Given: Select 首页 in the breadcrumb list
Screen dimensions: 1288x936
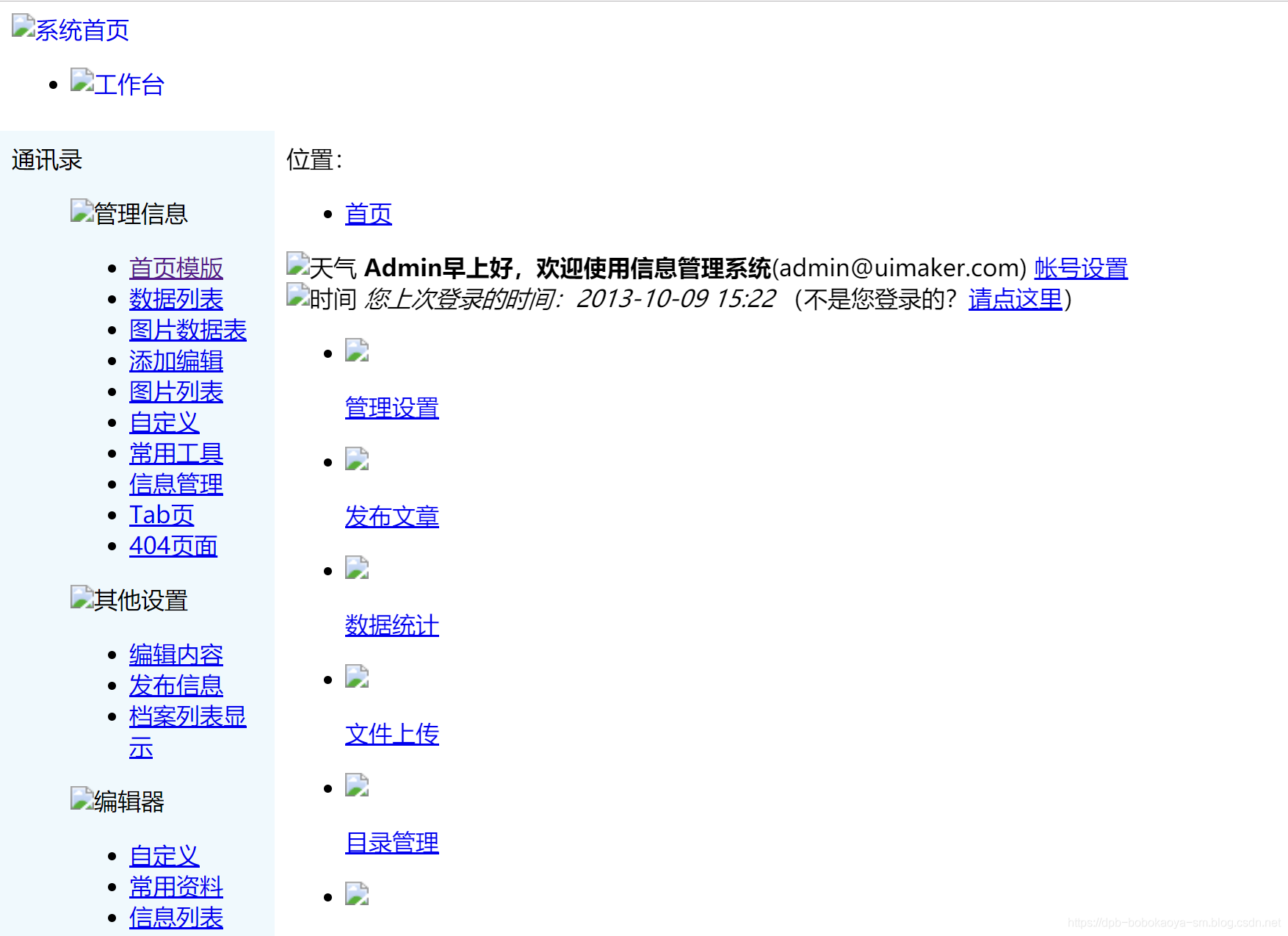Looking at the screenshot, I should tap(368, 213).
